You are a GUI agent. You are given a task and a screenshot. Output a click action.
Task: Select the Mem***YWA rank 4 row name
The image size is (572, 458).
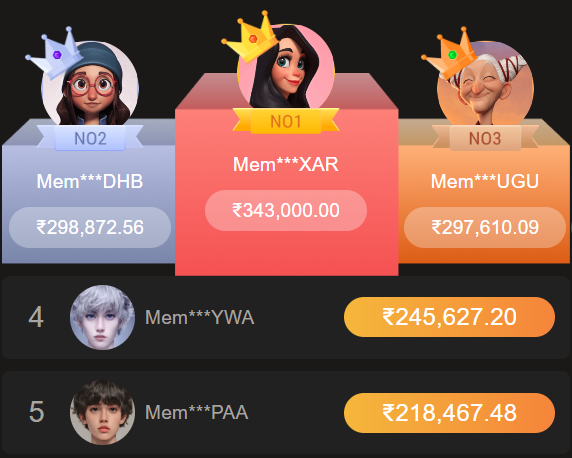point(200,317)
